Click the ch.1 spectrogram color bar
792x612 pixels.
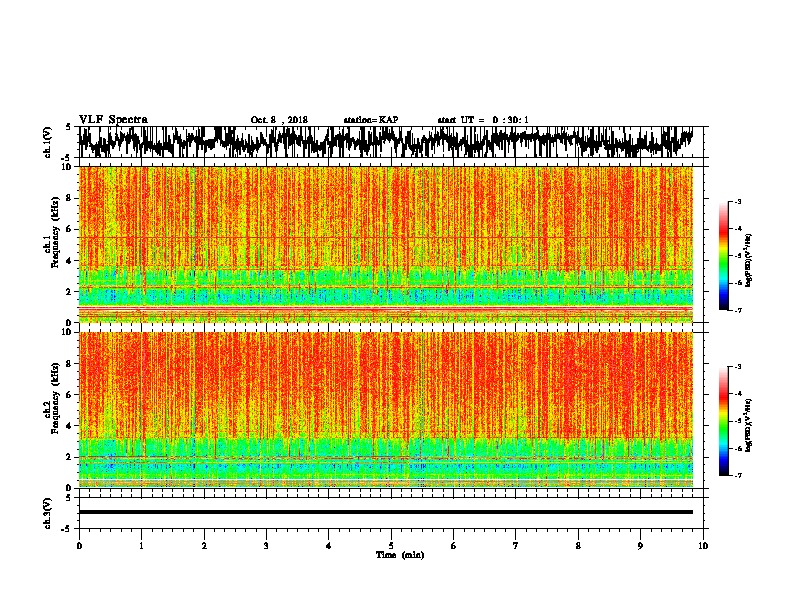723,256
